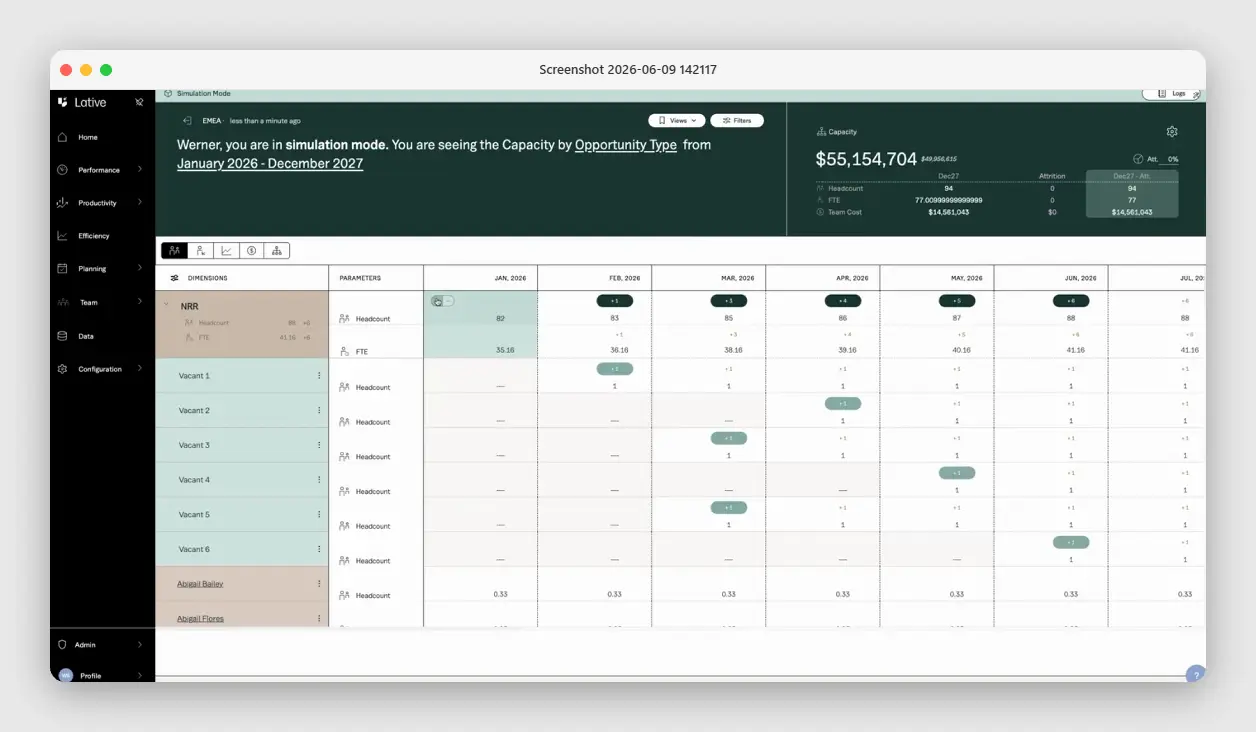
Task: Select the line chart view tab icon
Action: (226, 250)
